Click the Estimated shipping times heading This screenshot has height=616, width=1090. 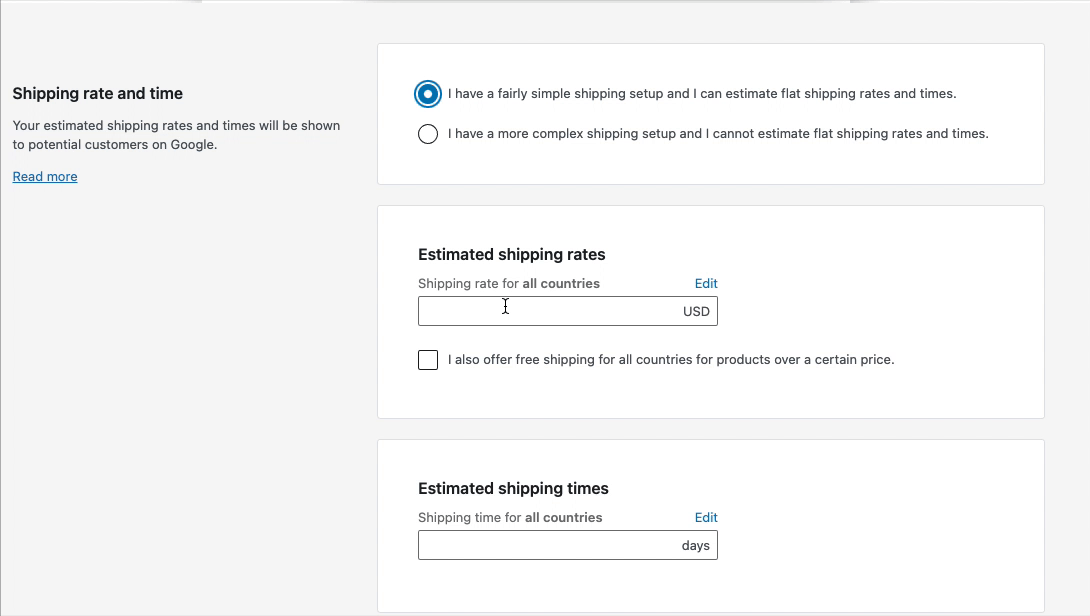(x=511, y=488)
